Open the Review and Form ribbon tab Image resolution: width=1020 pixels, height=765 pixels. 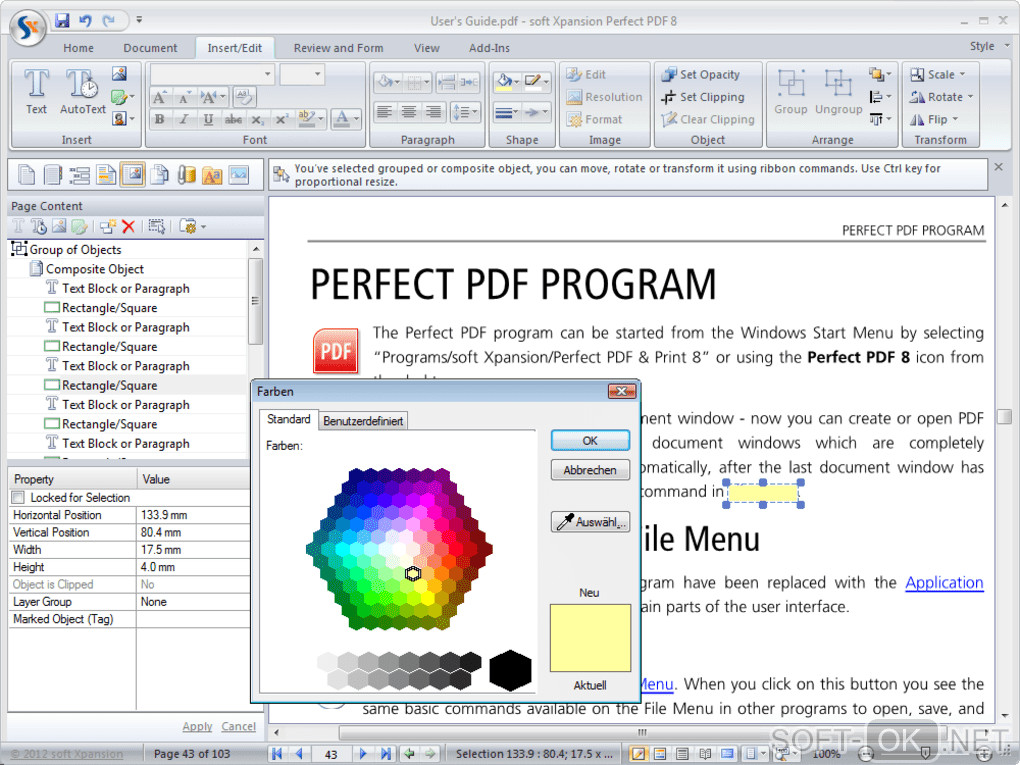(x=338, y=48)
